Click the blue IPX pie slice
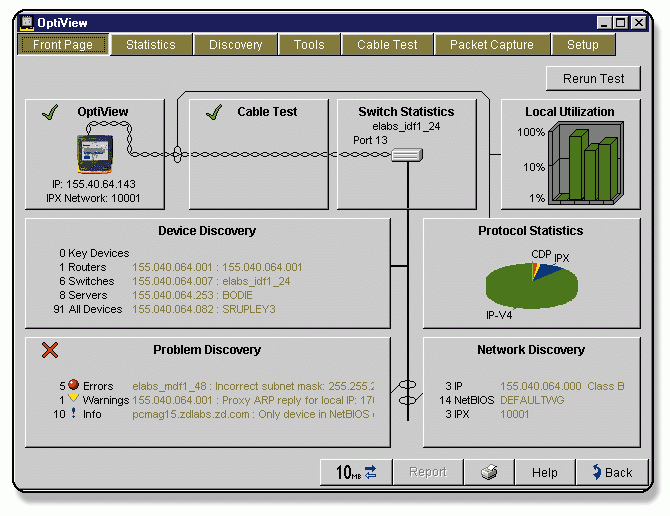The image size is (670, 516). pos(548,272)
